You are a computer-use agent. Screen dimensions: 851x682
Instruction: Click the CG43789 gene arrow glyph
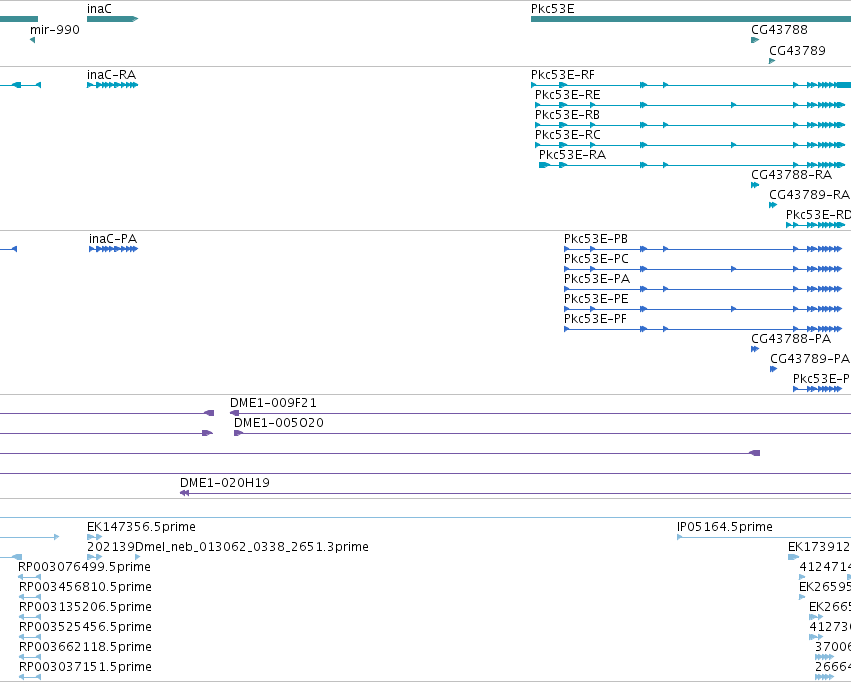click(772, 61)
